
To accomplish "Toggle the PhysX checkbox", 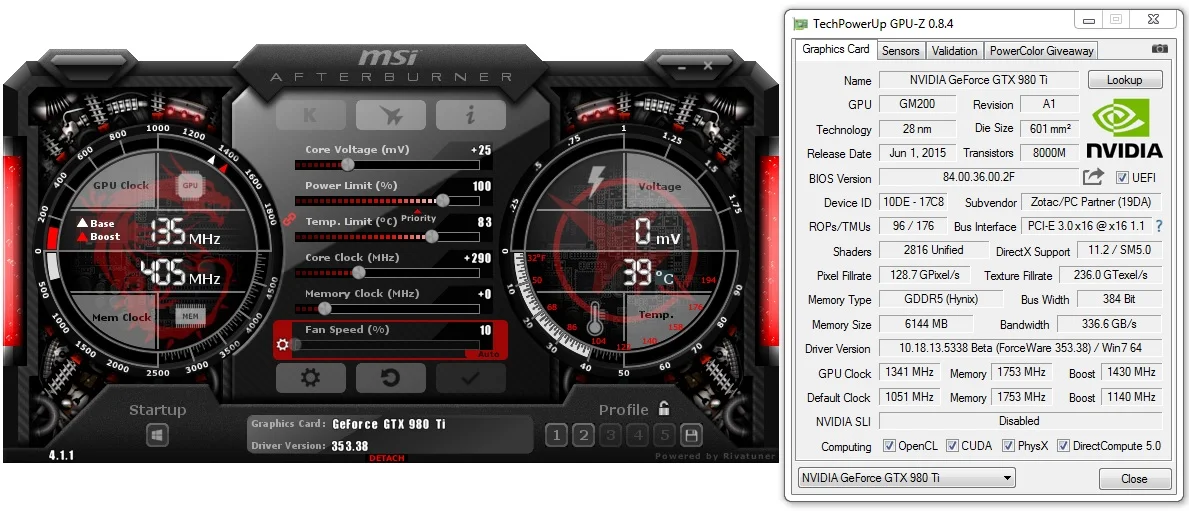I will click(1008, 446).
